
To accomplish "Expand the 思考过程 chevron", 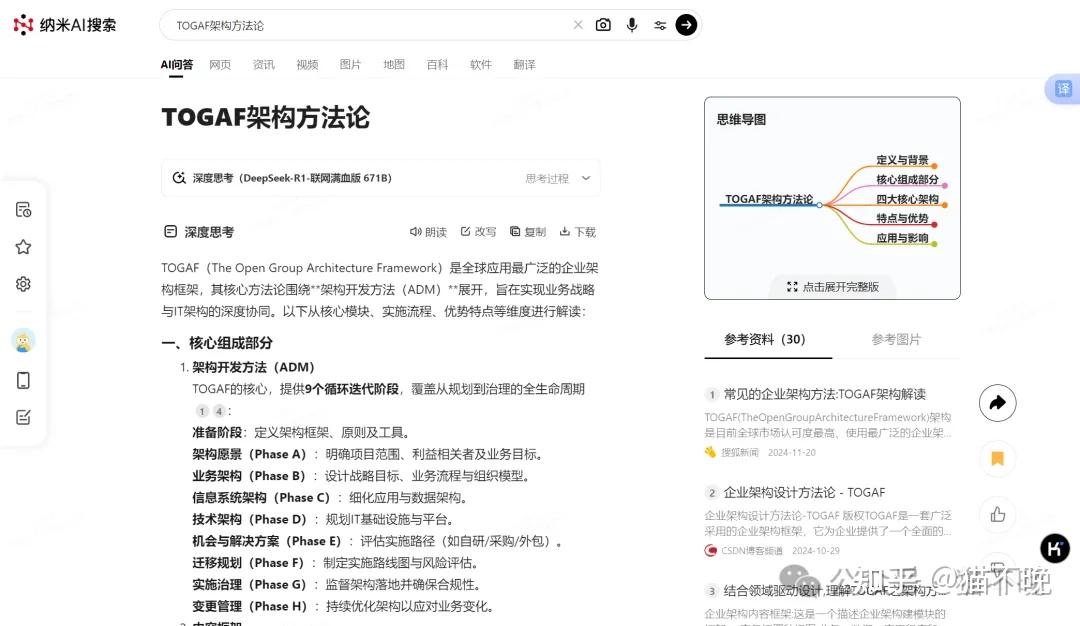I will (x=585, y=178).
